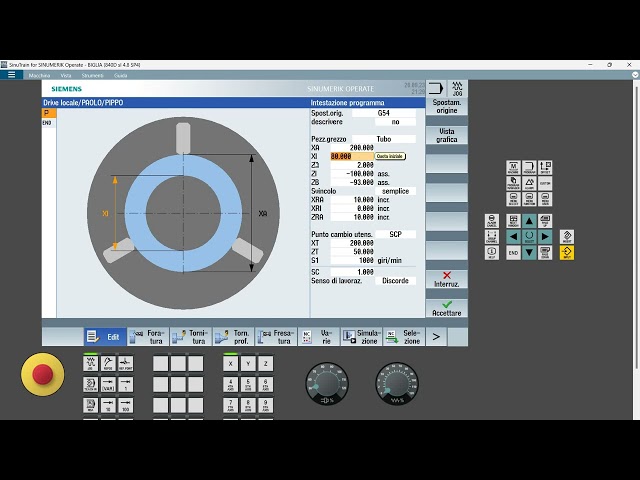
Task: Open the PROGRAM area key
Action: coord(529,168)
